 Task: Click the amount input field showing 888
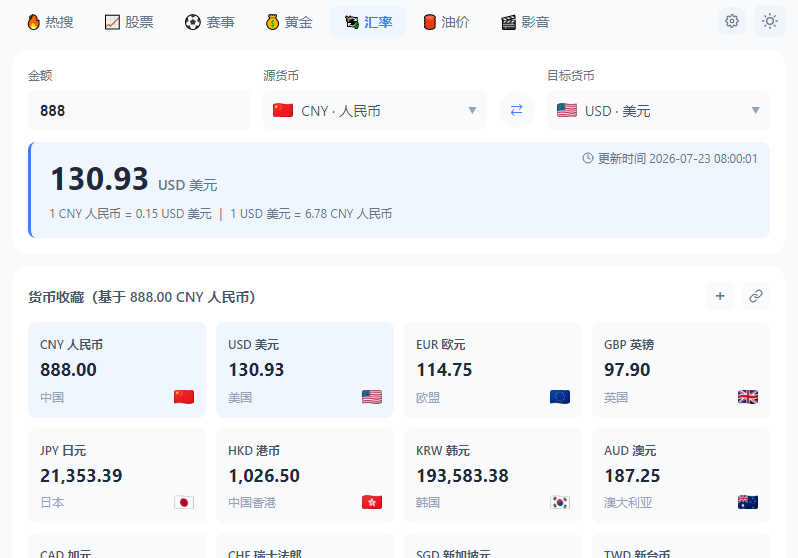(x=139, y=110)
